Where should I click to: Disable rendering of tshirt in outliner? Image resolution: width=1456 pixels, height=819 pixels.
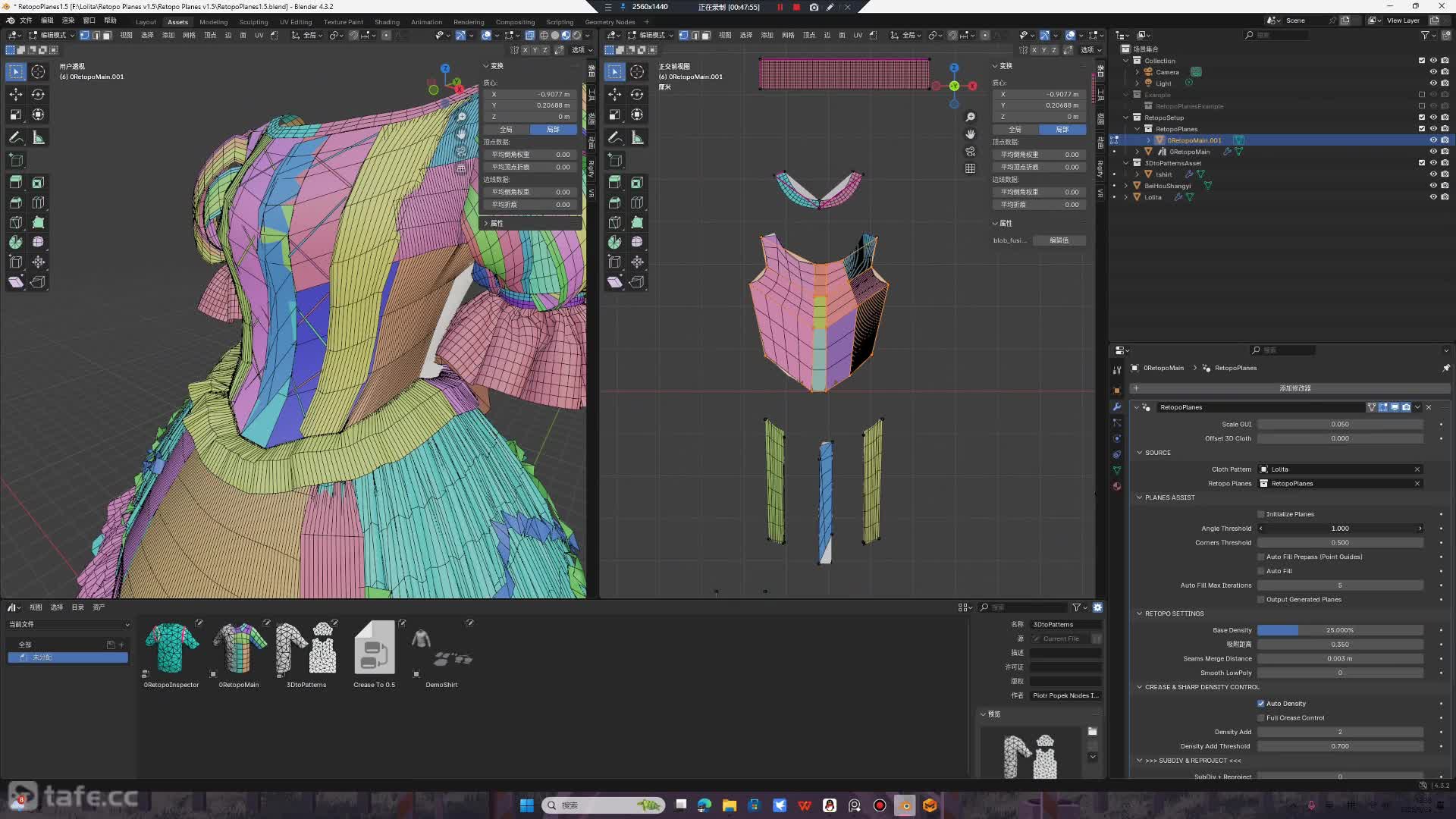pos(1445,174)
